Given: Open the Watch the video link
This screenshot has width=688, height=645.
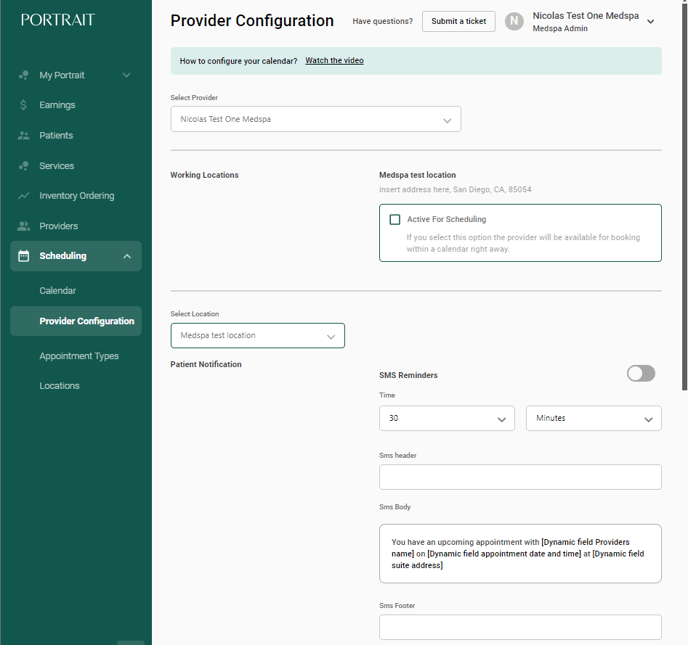Looking at the screenshot, I should point(334,61).
